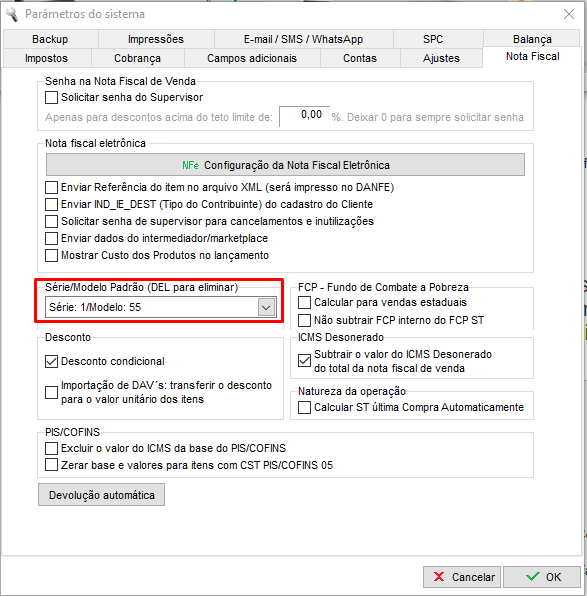This screenshot has width=587, height=596.
Task: Open the Campos adicionais tab
Action: coord(252,58)
